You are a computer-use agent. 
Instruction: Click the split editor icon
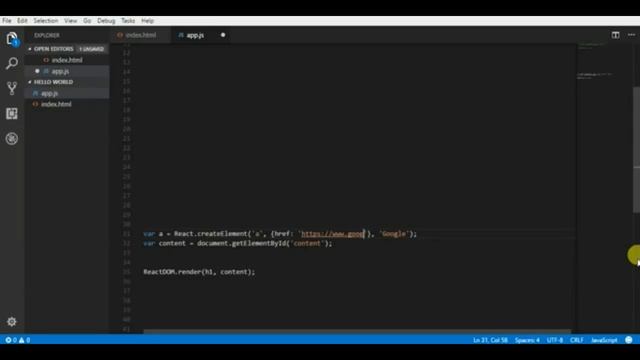coord(616,35)
